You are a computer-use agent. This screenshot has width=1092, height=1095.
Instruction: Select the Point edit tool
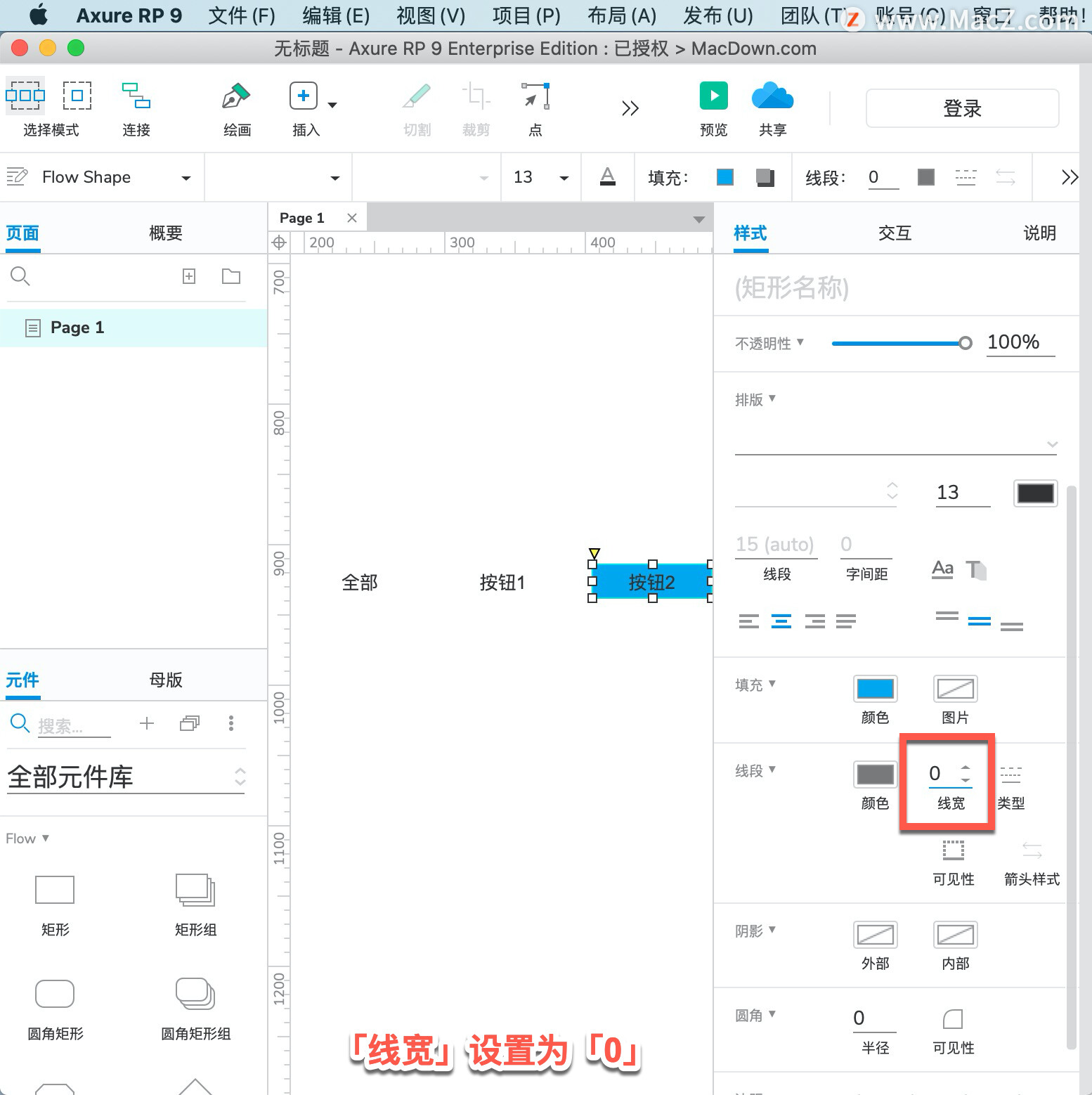tap(535, 96)
